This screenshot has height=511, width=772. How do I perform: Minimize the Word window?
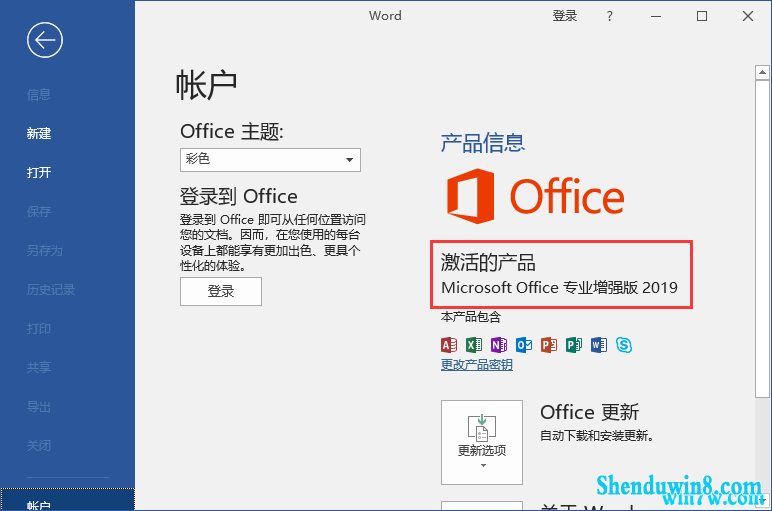(656, 16)
